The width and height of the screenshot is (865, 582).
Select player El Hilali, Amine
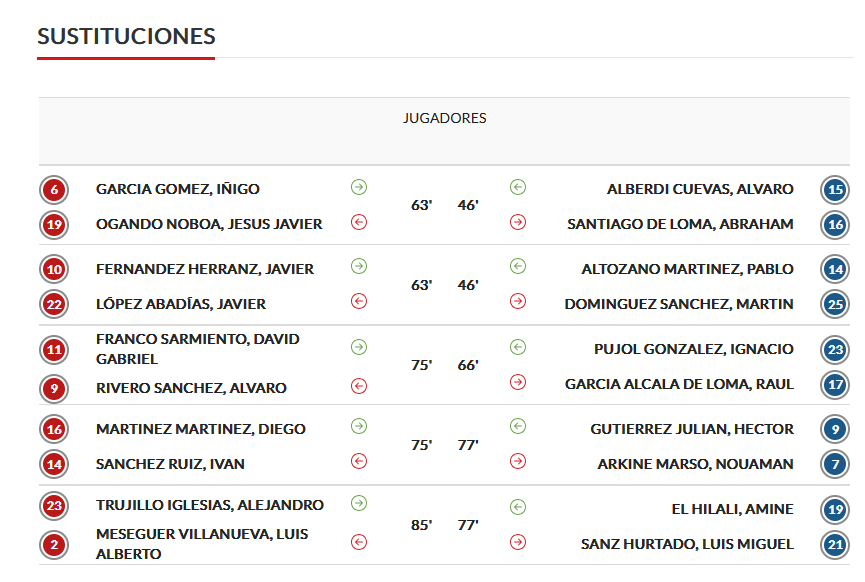click(732, 509)
